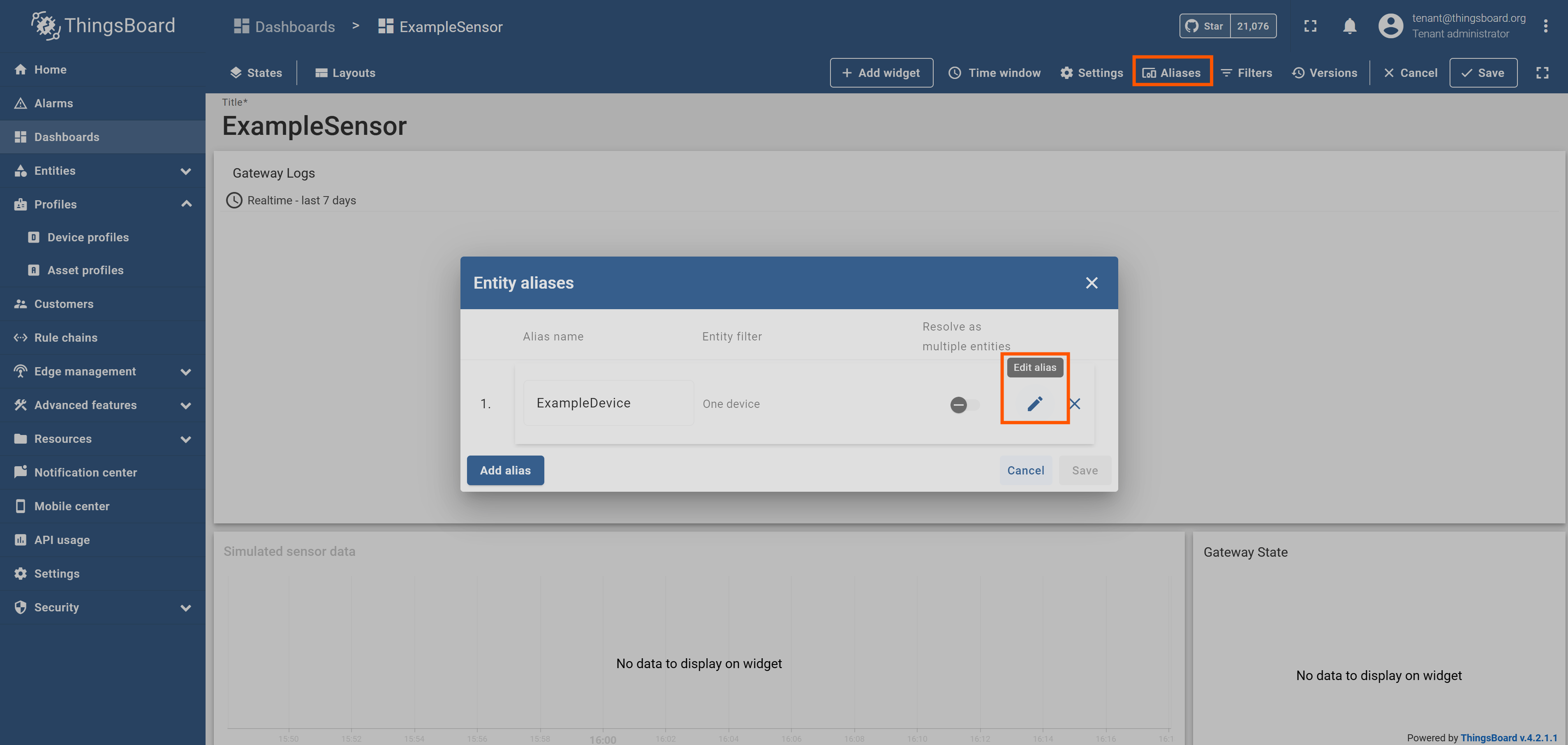Switch to the States menu item
This screenshot has height=745, width=1568.
pos(256,72)
